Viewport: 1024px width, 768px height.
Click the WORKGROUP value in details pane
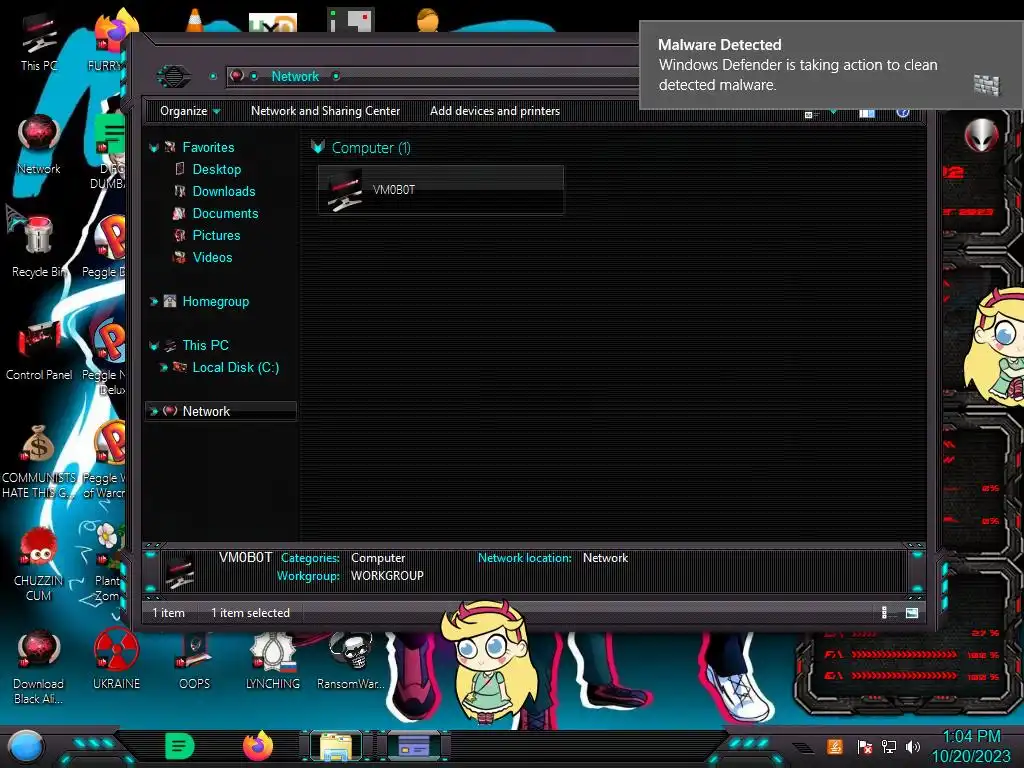click(387, 576)
